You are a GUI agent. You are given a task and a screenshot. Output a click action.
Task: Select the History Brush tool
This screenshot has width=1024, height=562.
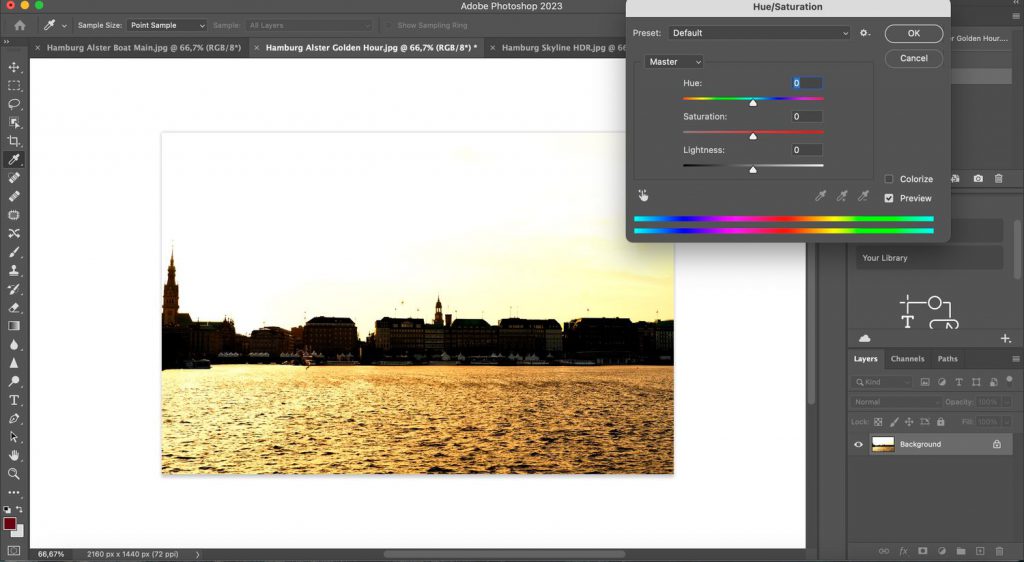point(14,289)
